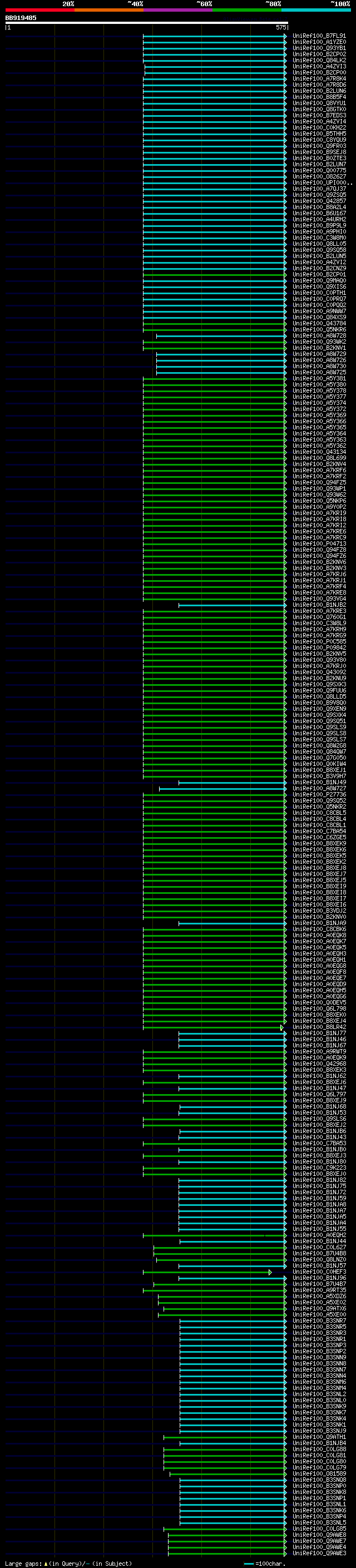
Task: Select the UniRef100_B9SEJ8 label
Action: pyautogui.click(x=319, y=152)
